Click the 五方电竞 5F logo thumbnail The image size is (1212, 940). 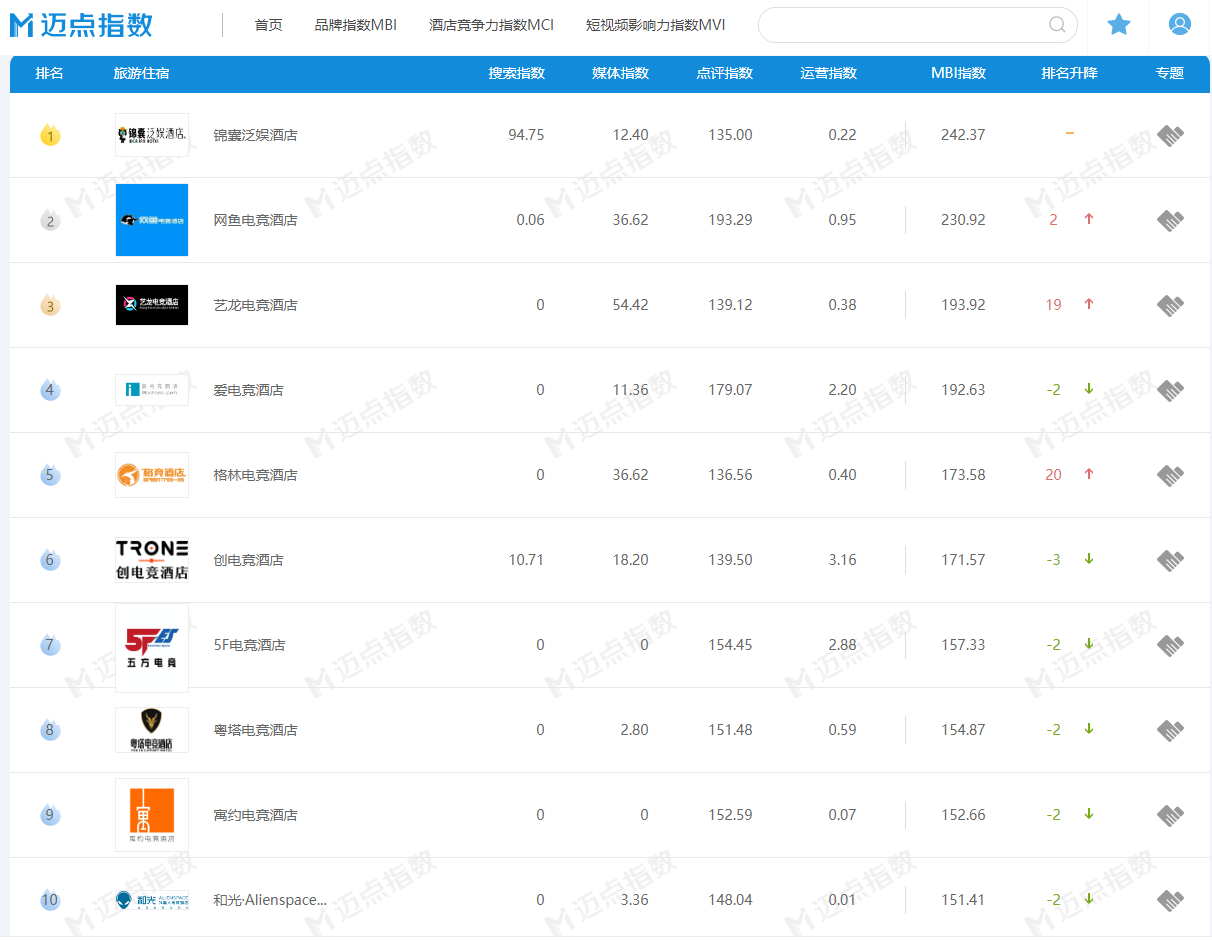(x=152, y=648)
